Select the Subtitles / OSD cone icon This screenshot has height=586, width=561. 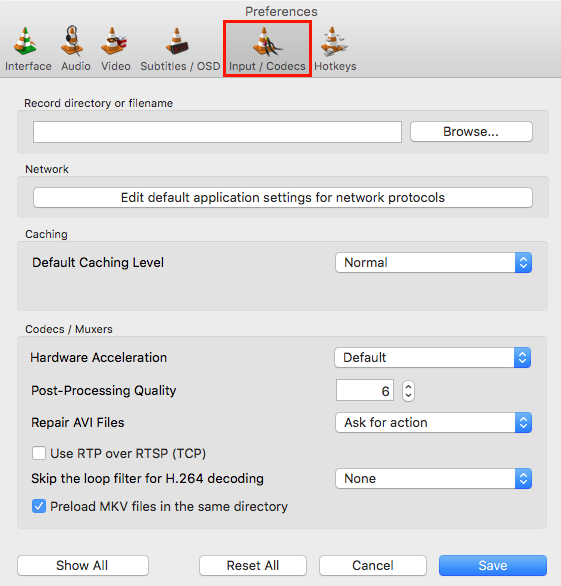[177, 41]
